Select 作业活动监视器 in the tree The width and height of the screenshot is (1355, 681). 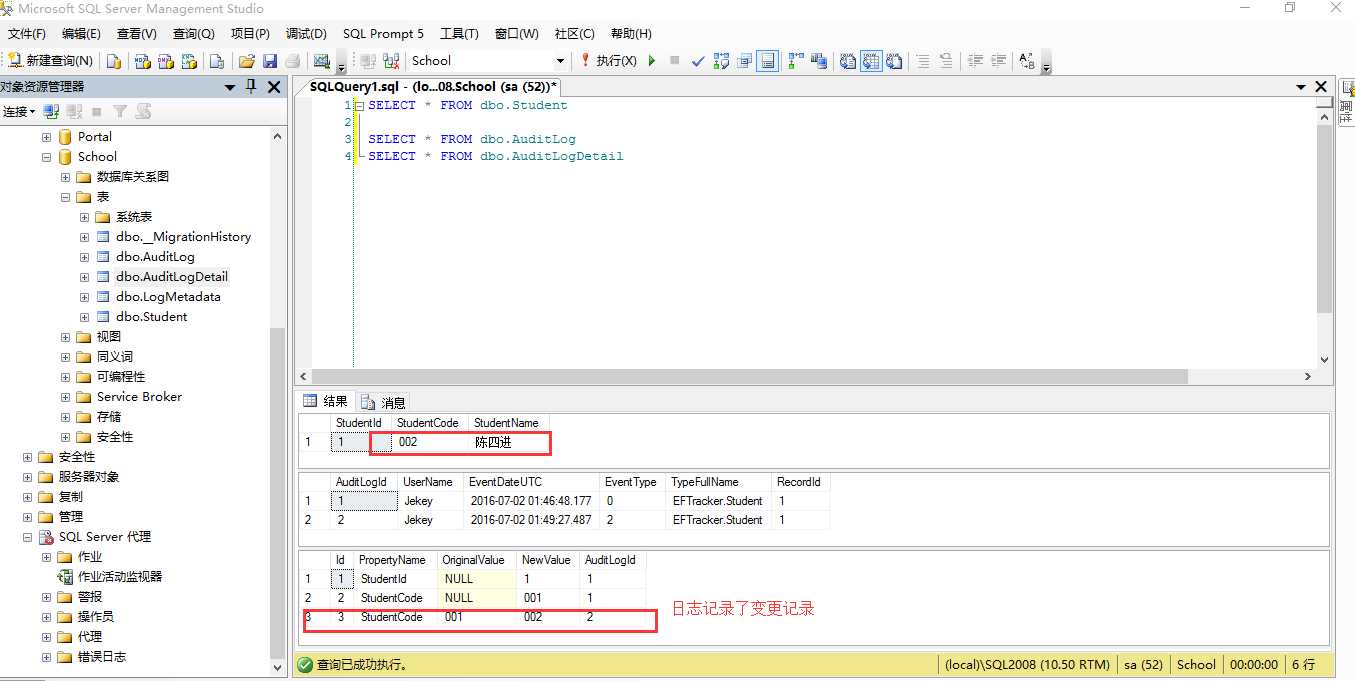coord(120,577)
